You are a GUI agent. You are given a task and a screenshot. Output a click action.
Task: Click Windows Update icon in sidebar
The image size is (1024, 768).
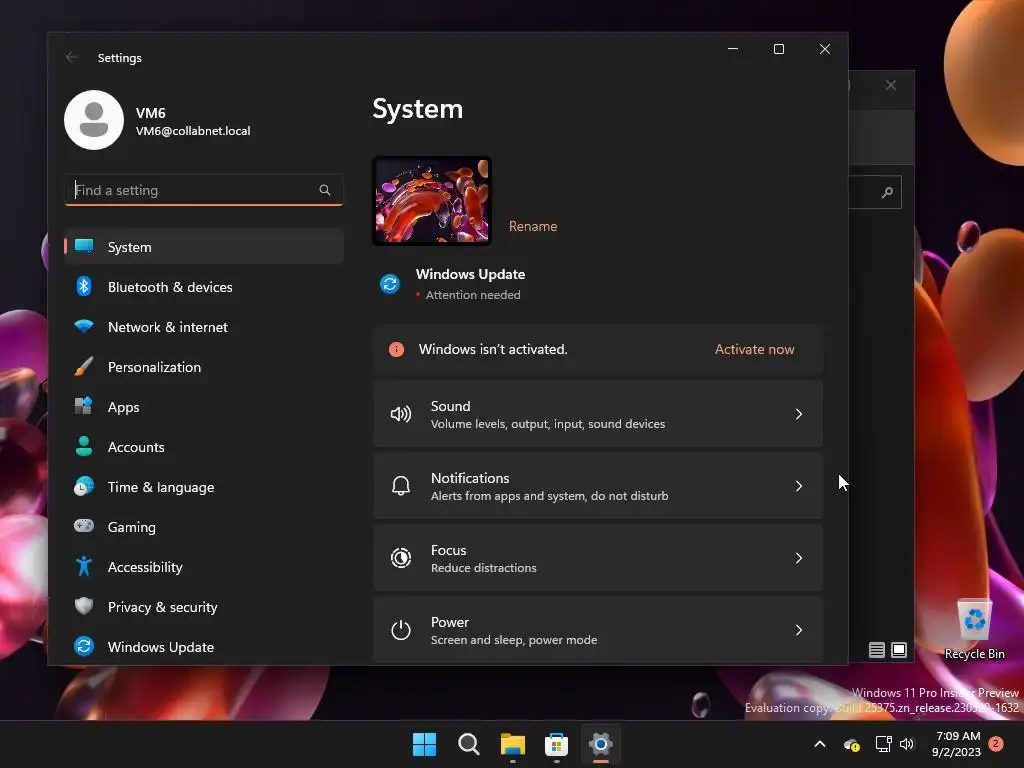pyautogui.click(x=84, y=646)
